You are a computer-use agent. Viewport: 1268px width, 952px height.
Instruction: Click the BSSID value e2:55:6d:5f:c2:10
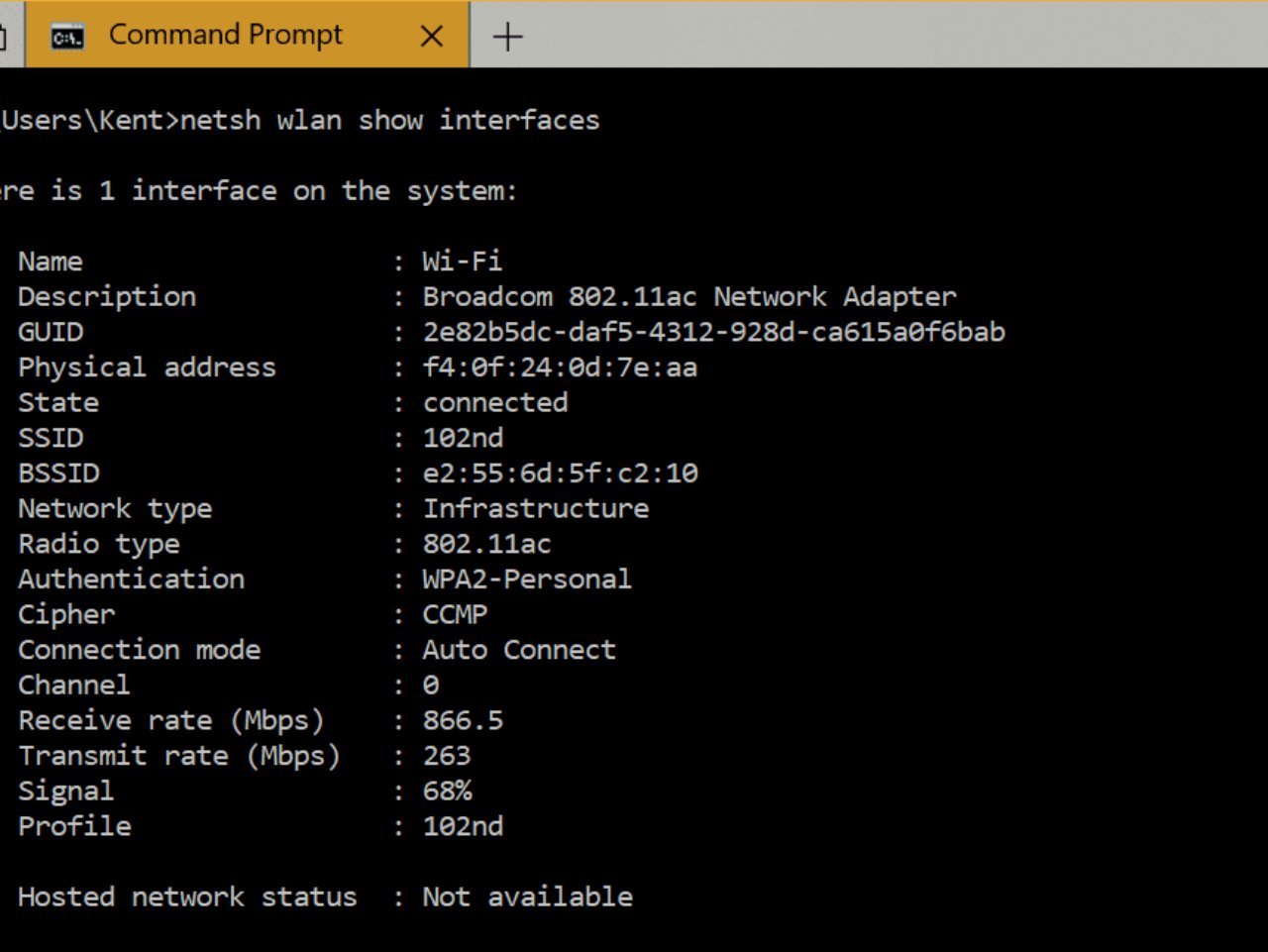click(x=560, y=474)
